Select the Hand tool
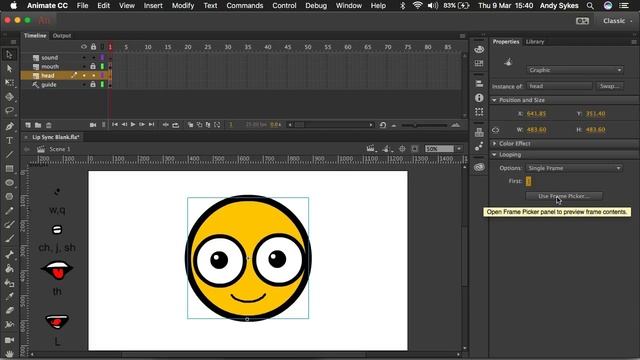The height and width of the screenshot is (360, 640). coord(9,353)
